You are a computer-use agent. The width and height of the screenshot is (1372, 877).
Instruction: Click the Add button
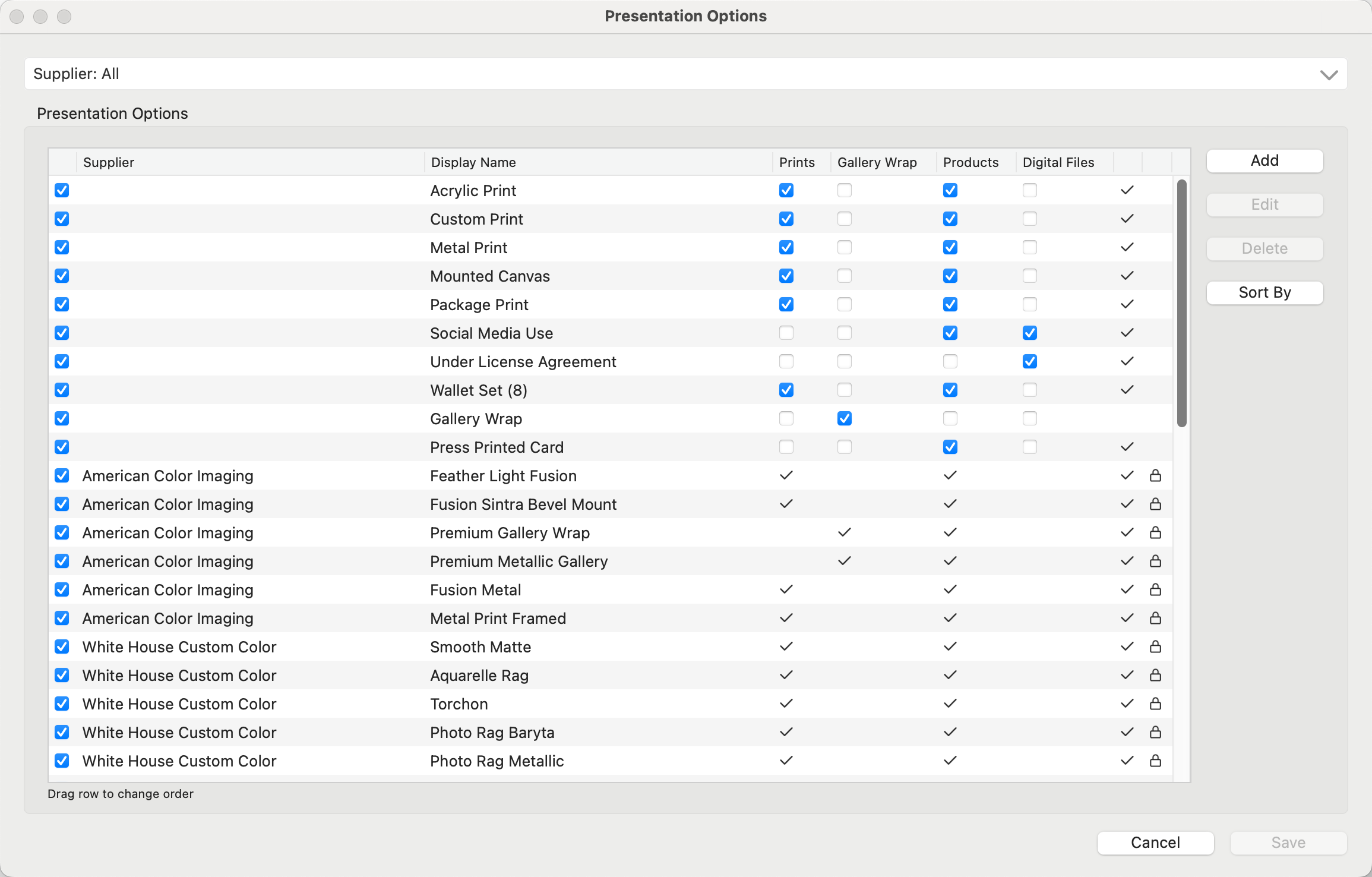(1264, 160)
